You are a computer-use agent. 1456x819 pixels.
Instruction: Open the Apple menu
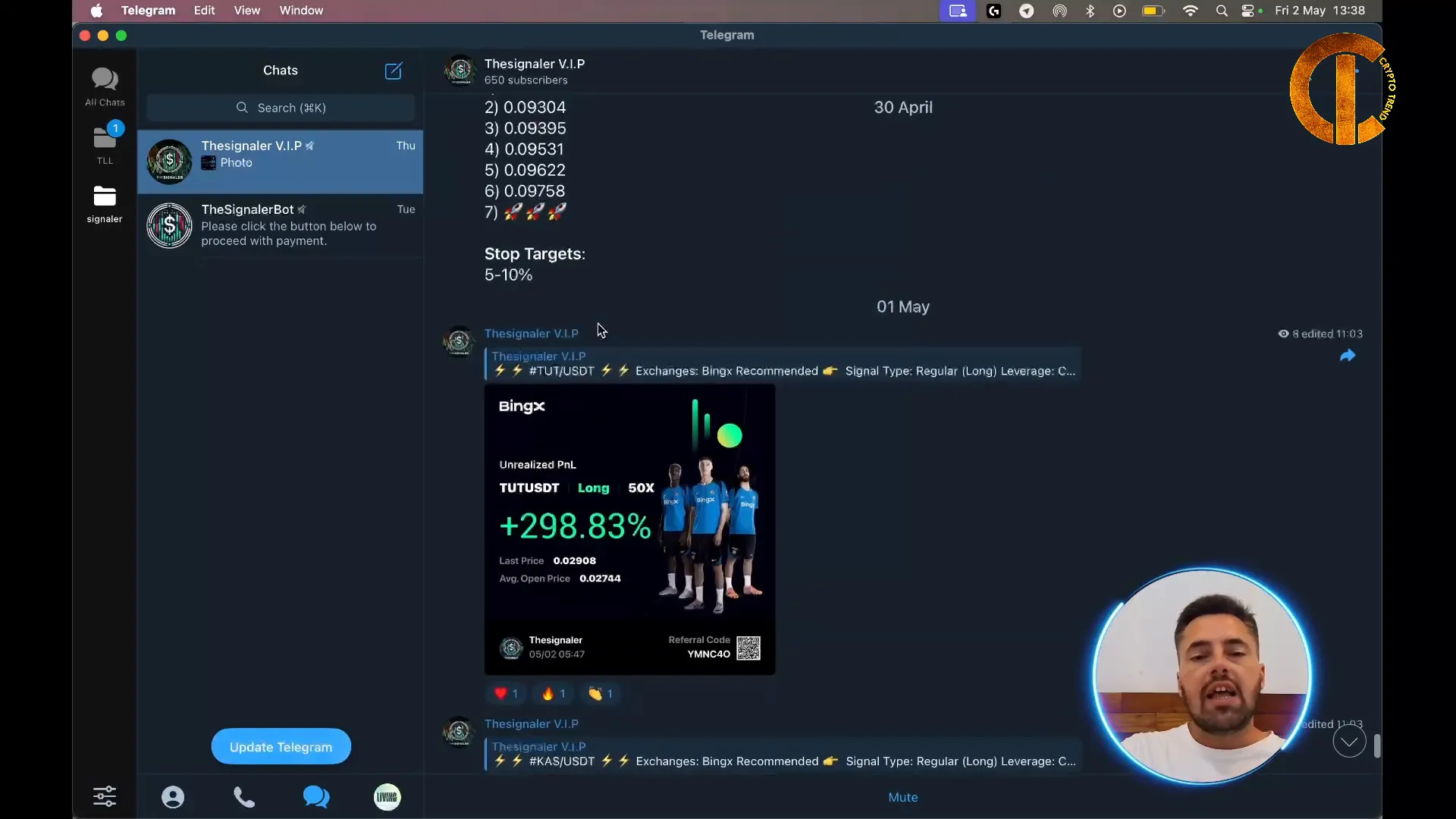[x=96, y=11]
